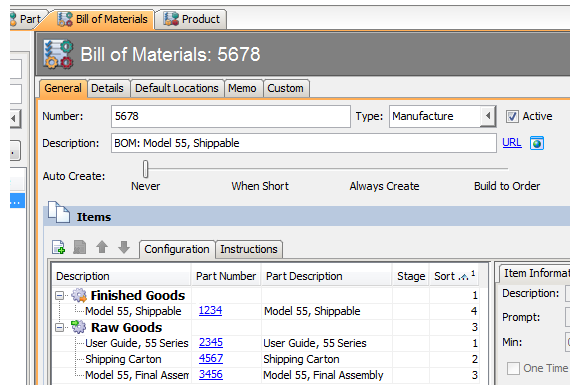Select the General tab
The width and height of the screenshot is (580, 390).
click(63, 88)
